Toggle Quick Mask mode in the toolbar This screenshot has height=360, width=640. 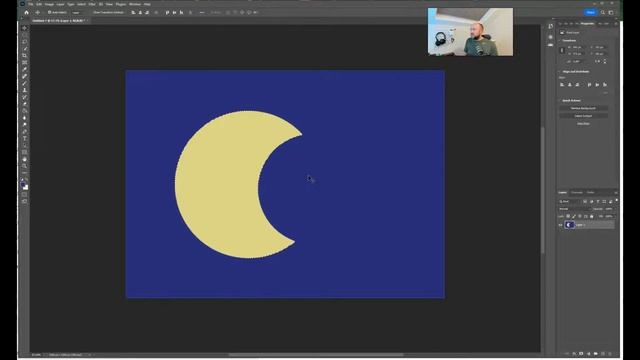pyautogui.click(x=24, y=195)
